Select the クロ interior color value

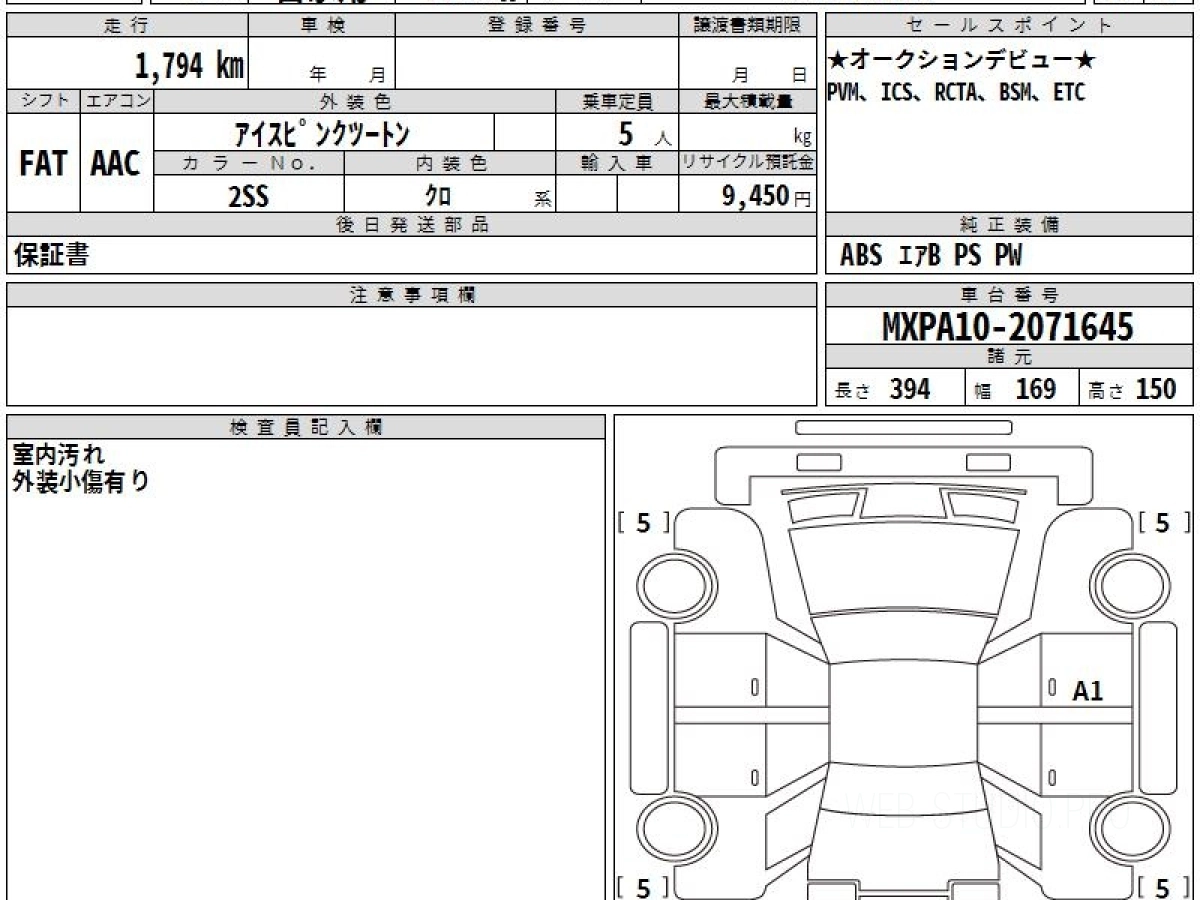[437, 196]
